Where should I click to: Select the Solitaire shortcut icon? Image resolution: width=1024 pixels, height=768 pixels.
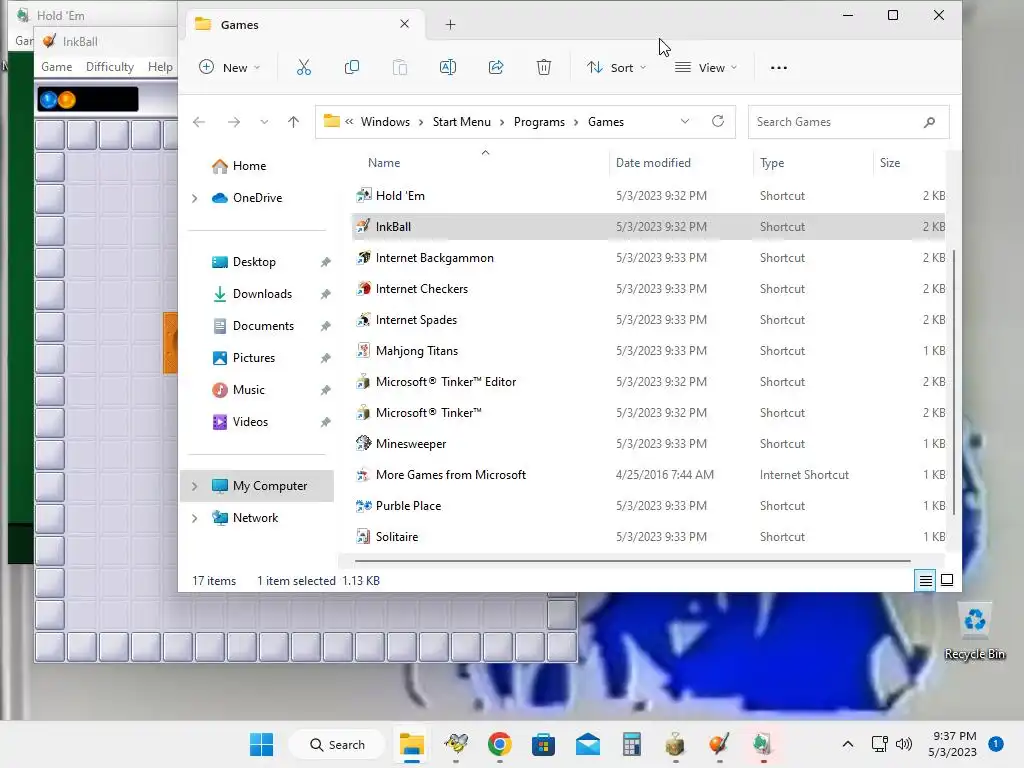pos(363,536)
